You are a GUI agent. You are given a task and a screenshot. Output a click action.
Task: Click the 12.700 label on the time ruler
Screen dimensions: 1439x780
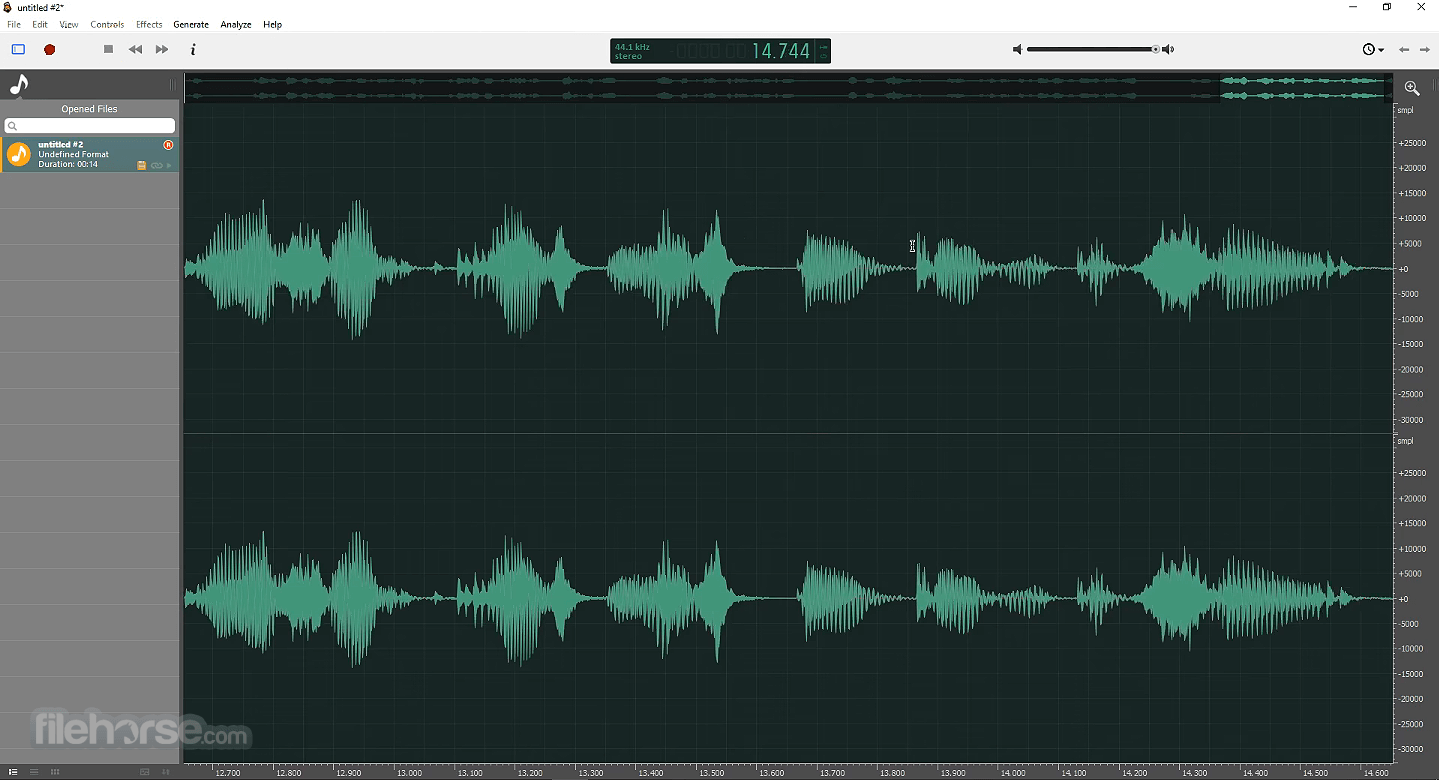pyautogui.click(x=228, y=772)
